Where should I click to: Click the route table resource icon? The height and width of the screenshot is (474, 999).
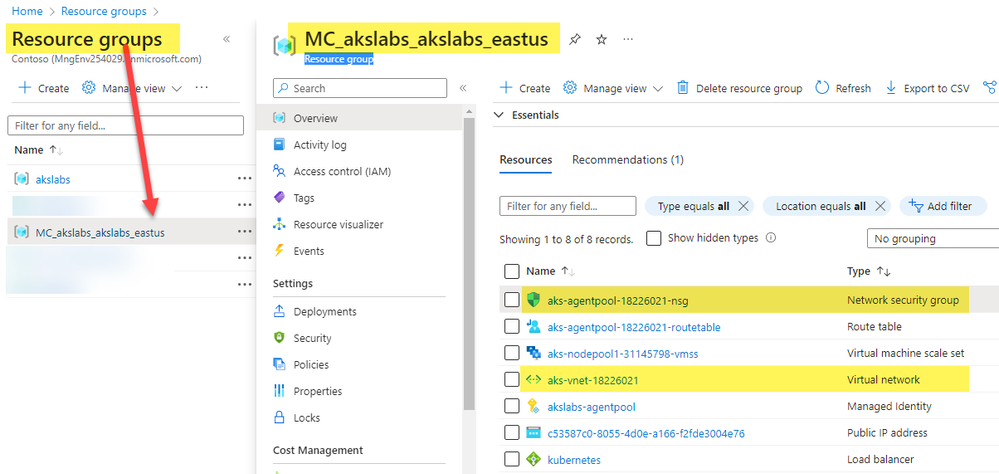533,326
